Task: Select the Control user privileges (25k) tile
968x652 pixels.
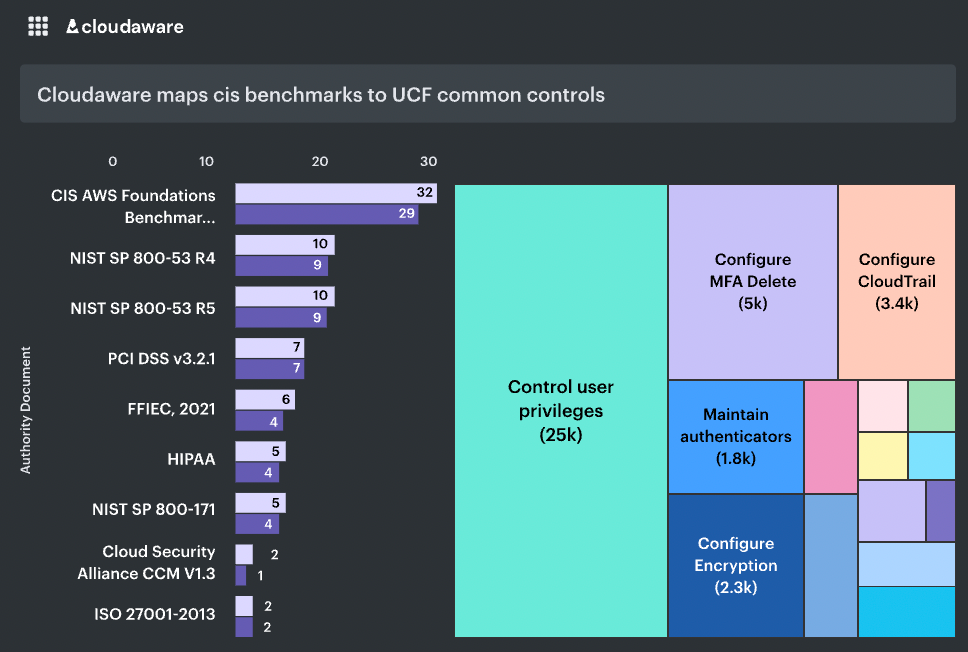Action: click(561, 411)
